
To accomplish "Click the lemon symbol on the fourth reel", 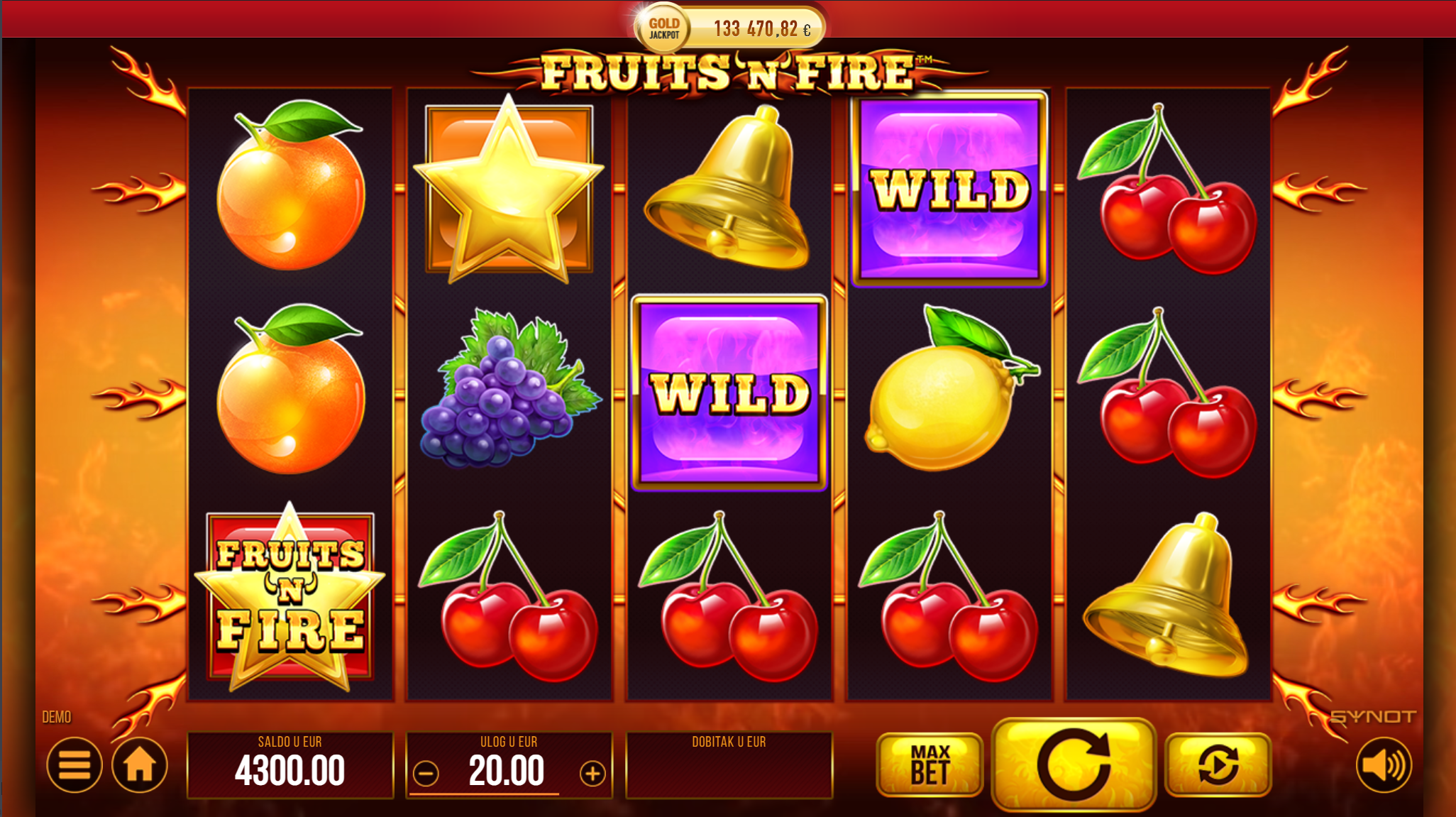I will (949, 388).
